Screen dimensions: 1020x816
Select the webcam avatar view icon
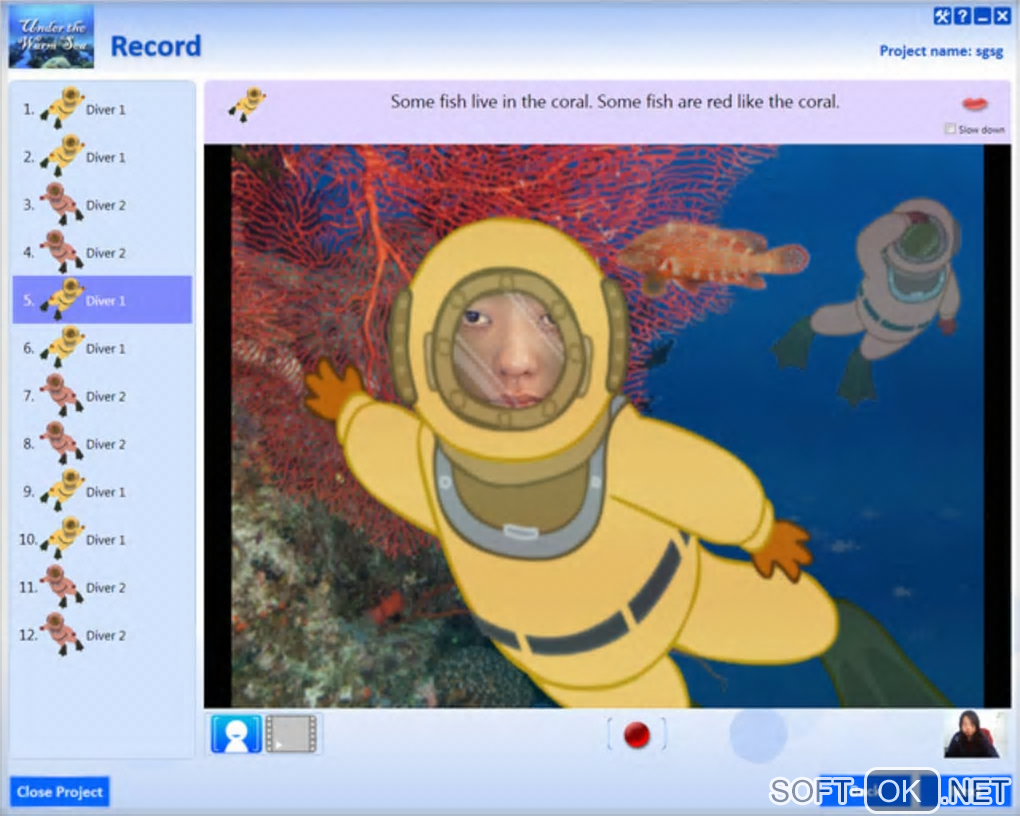236,734
